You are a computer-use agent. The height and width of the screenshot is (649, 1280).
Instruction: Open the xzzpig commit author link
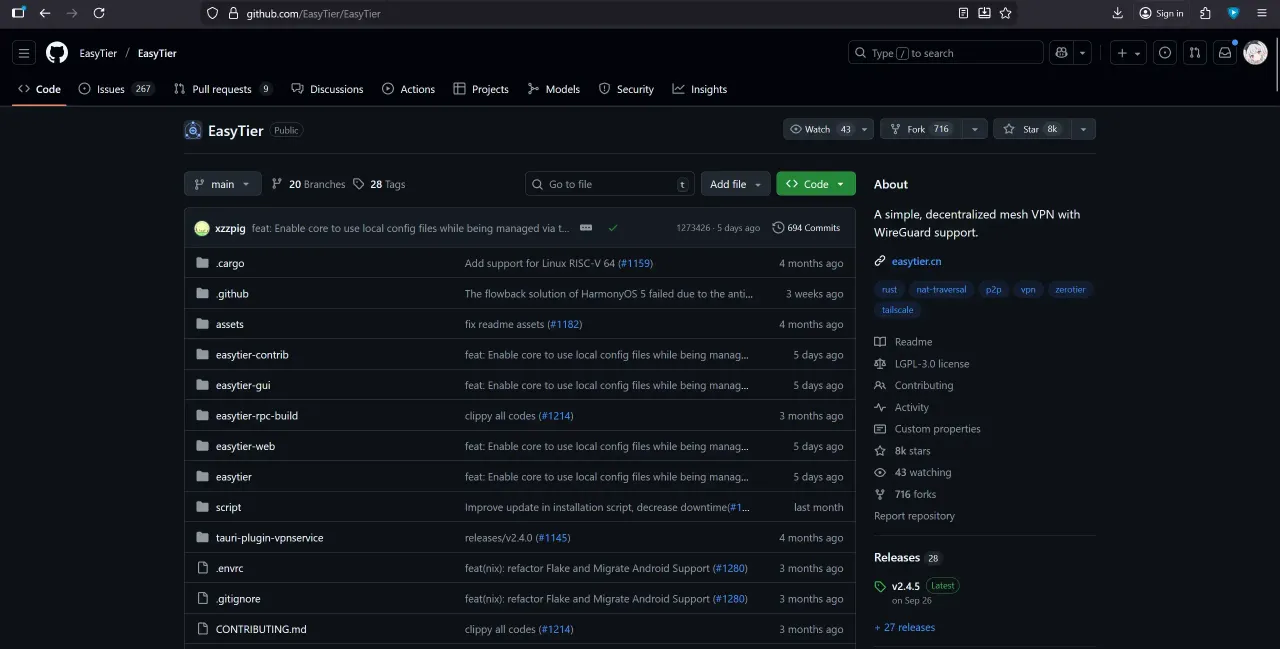pos(230,228)
